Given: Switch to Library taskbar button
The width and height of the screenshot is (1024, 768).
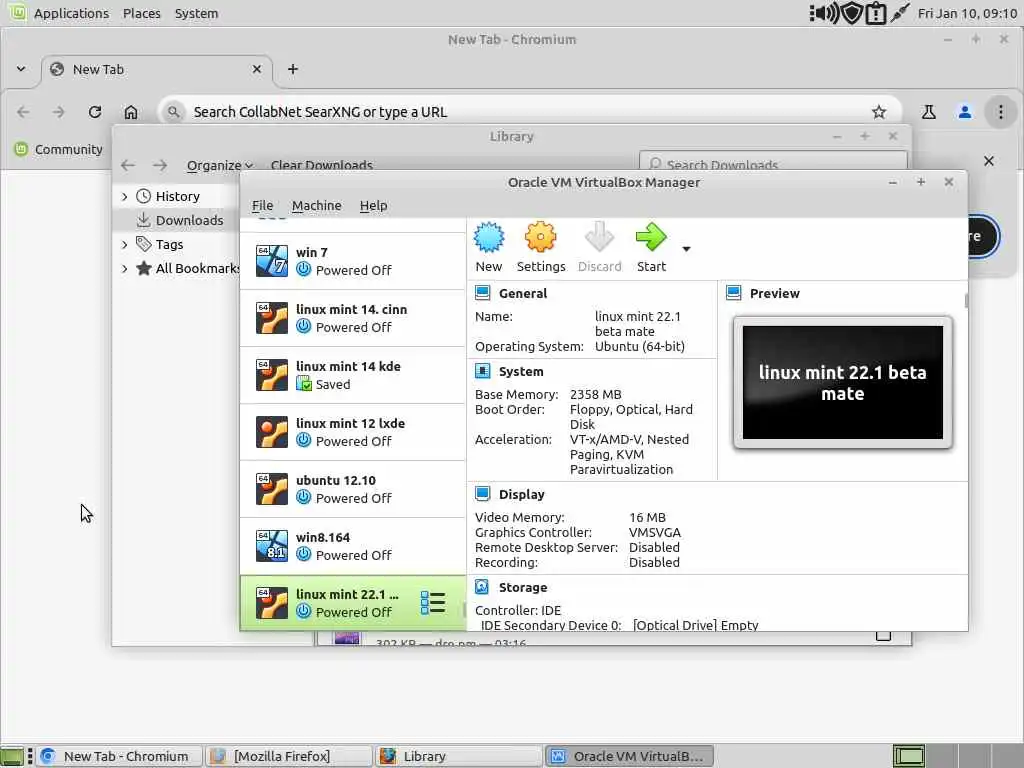Looking at the screenshot, I should coord(458,756).
